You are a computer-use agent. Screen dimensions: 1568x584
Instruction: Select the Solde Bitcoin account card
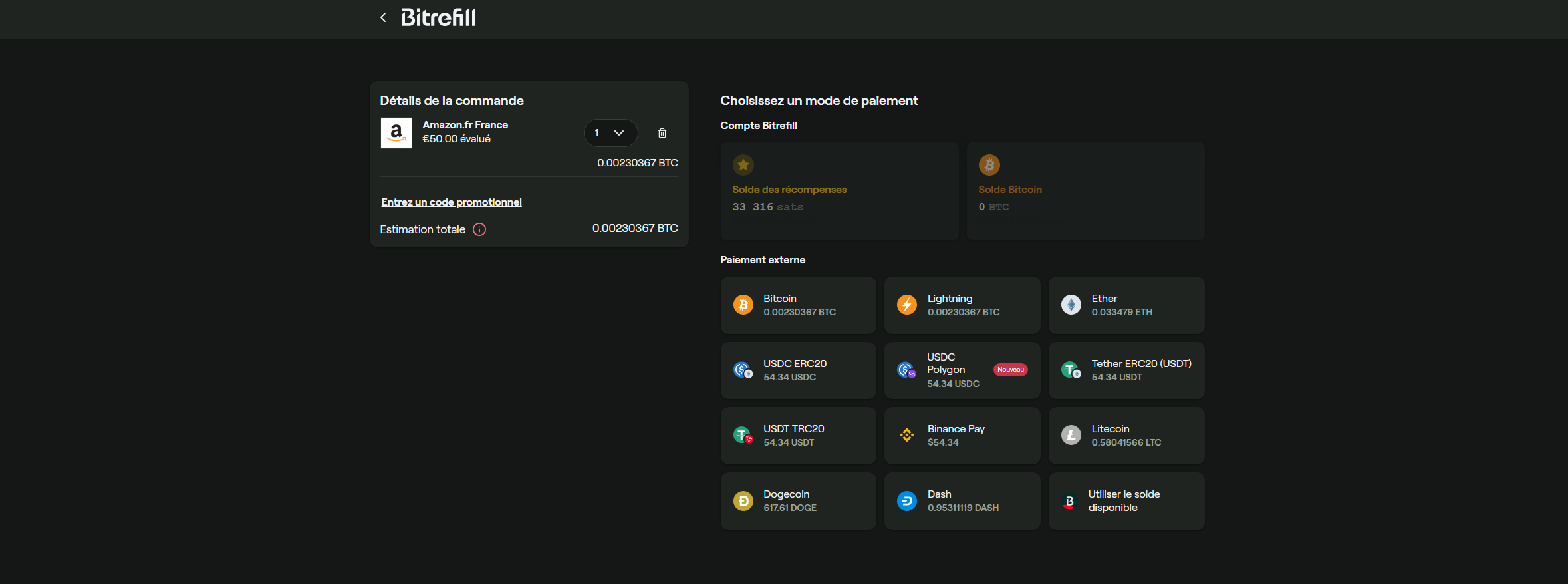(x=1085, y=191)
